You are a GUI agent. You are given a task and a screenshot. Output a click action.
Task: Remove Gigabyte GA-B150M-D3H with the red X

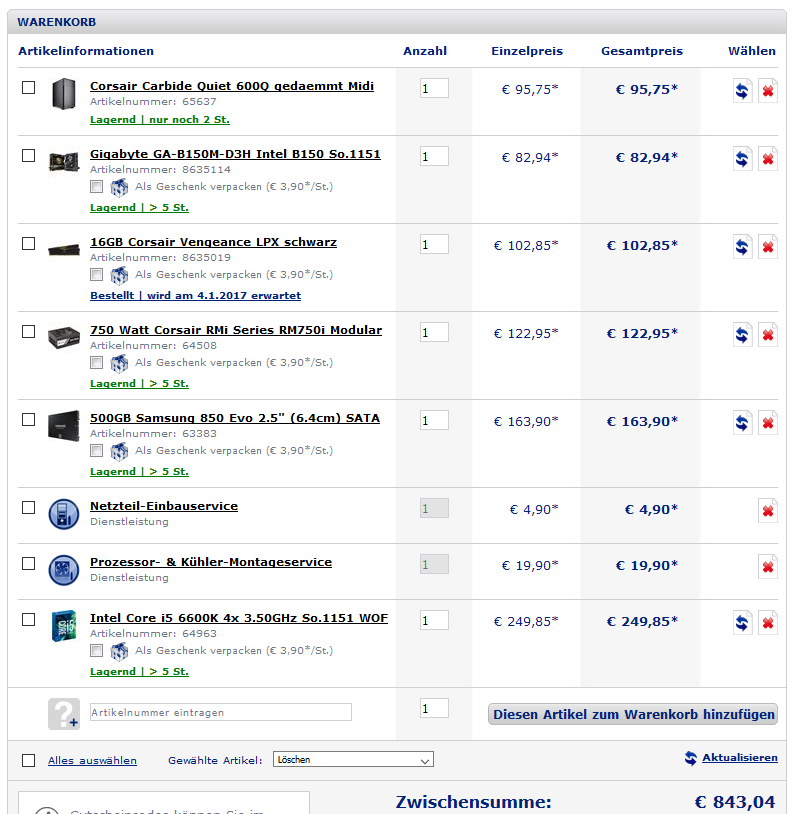click(768, 159)
